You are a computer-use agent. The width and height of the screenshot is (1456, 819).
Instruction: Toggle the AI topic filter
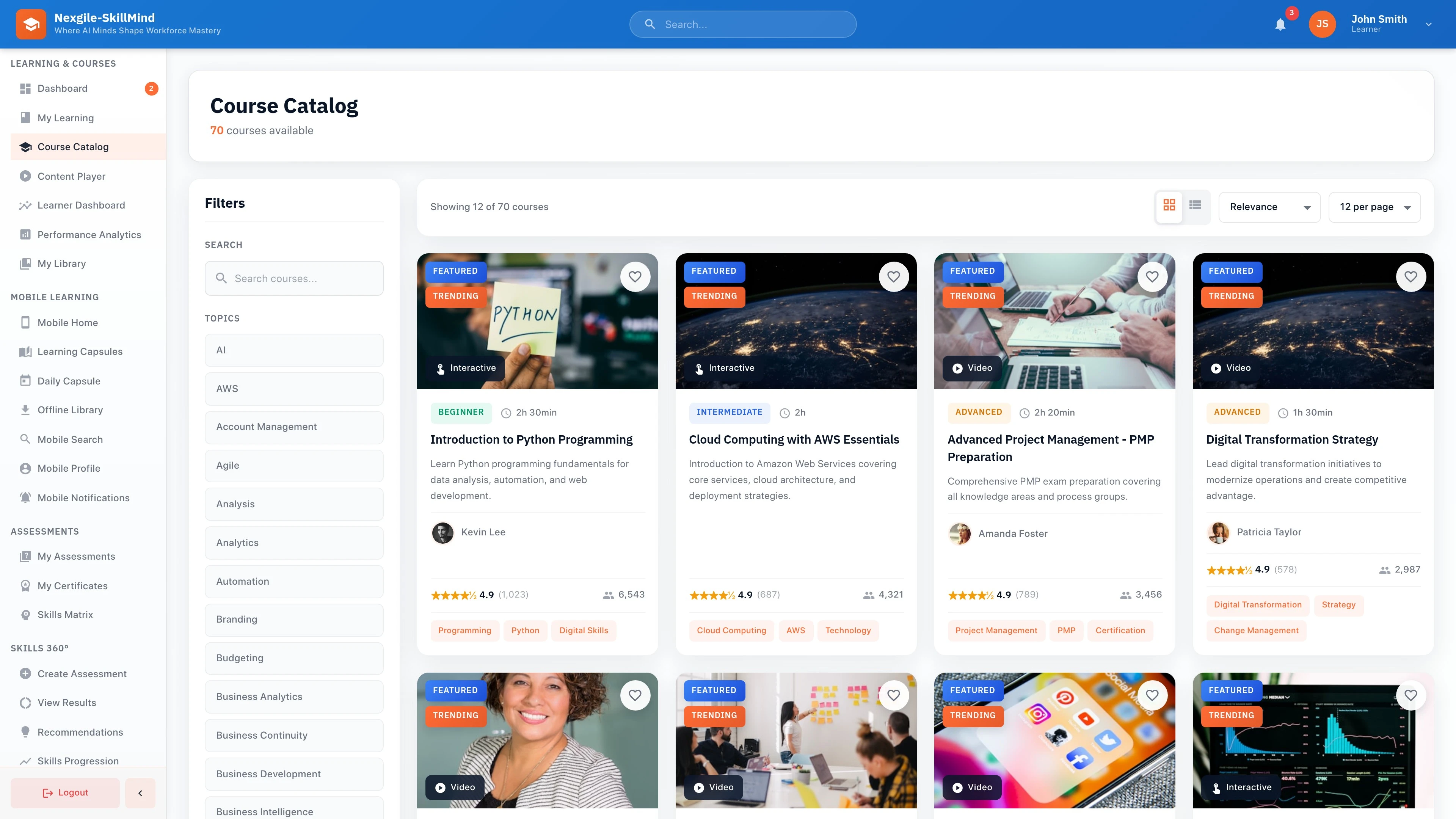pos(294,350)
